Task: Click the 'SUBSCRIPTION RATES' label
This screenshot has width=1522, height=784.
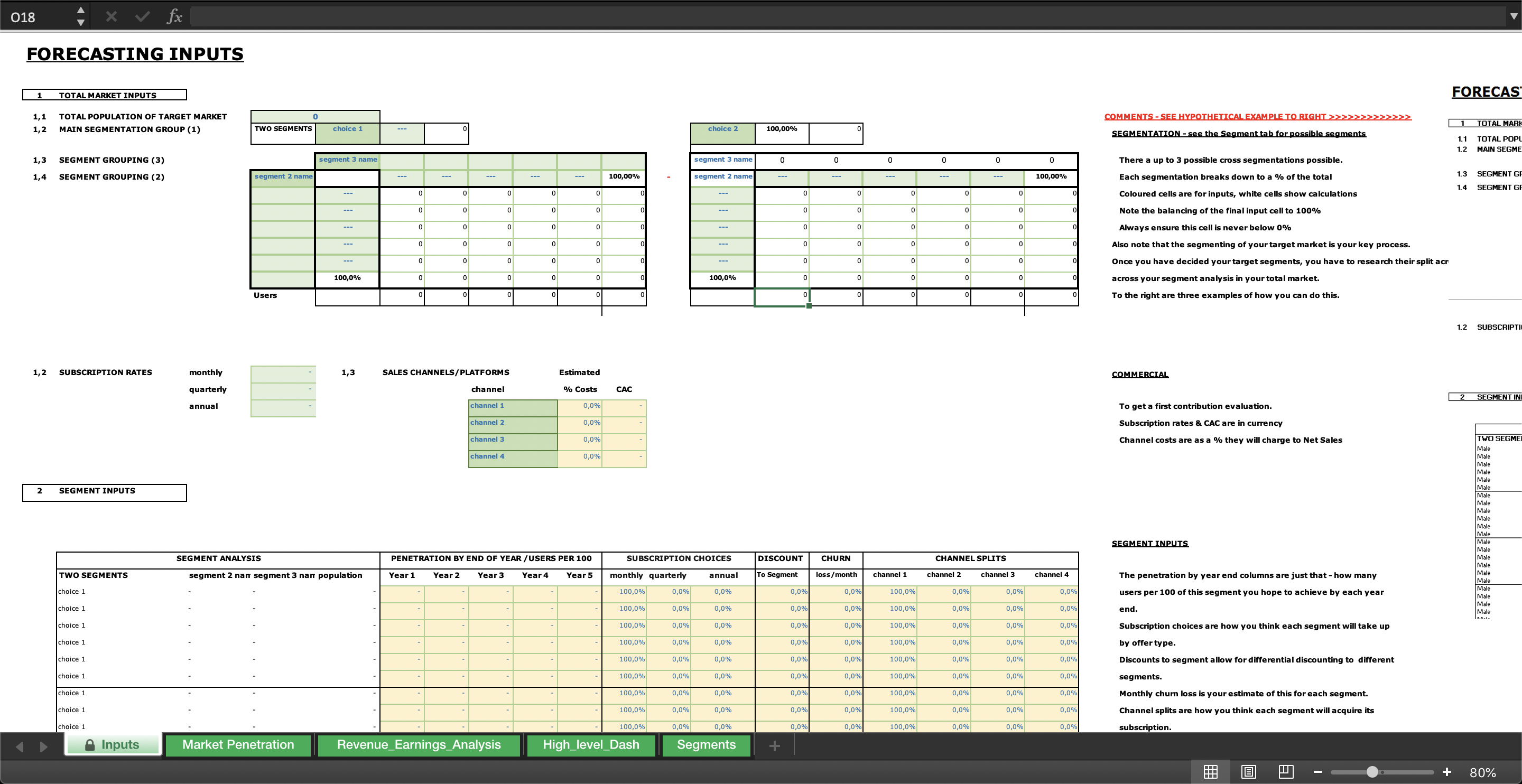Action: (x=105, y=373)
